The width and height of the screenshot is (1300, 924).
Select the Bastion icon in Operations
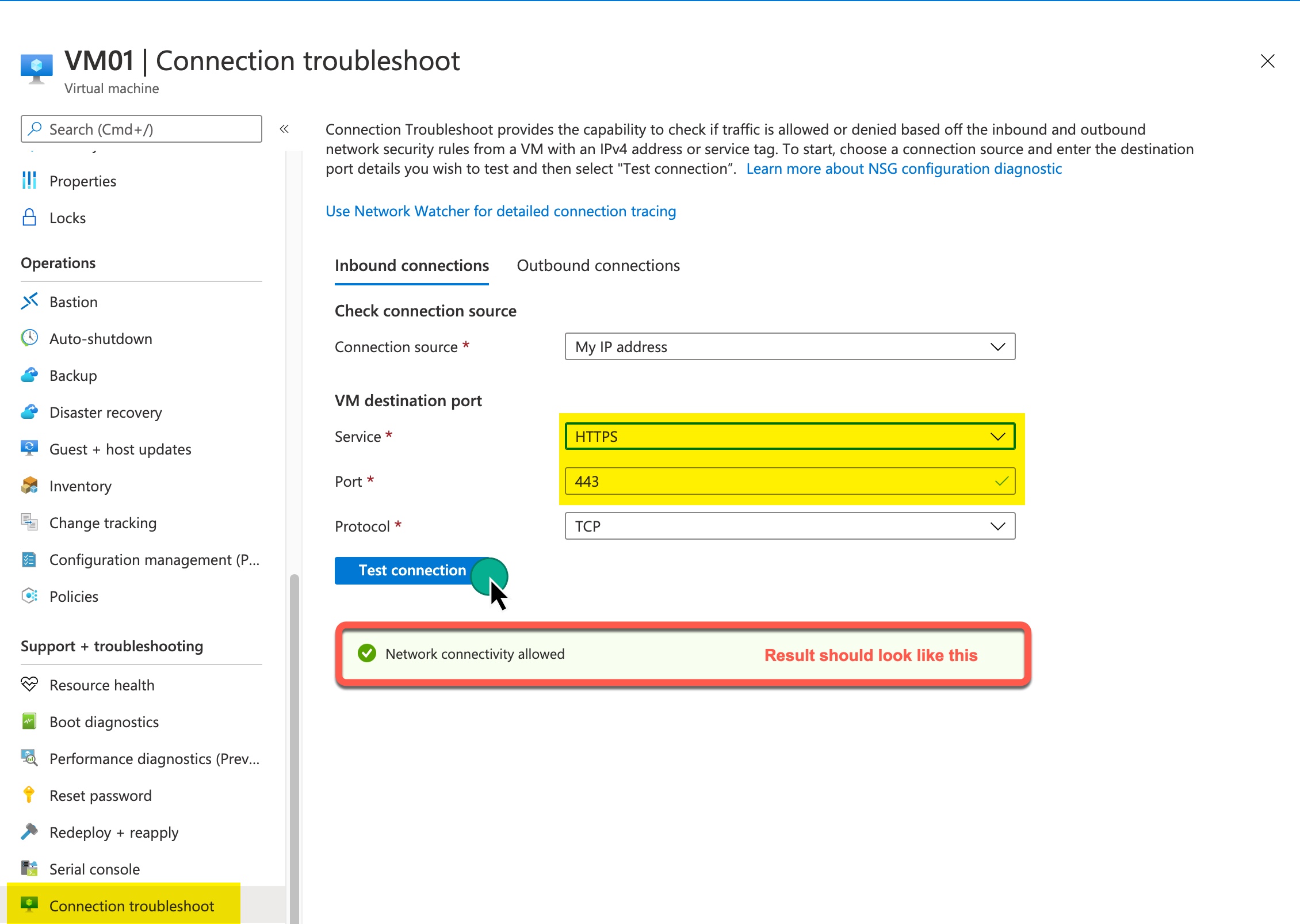tap(29, 301)
